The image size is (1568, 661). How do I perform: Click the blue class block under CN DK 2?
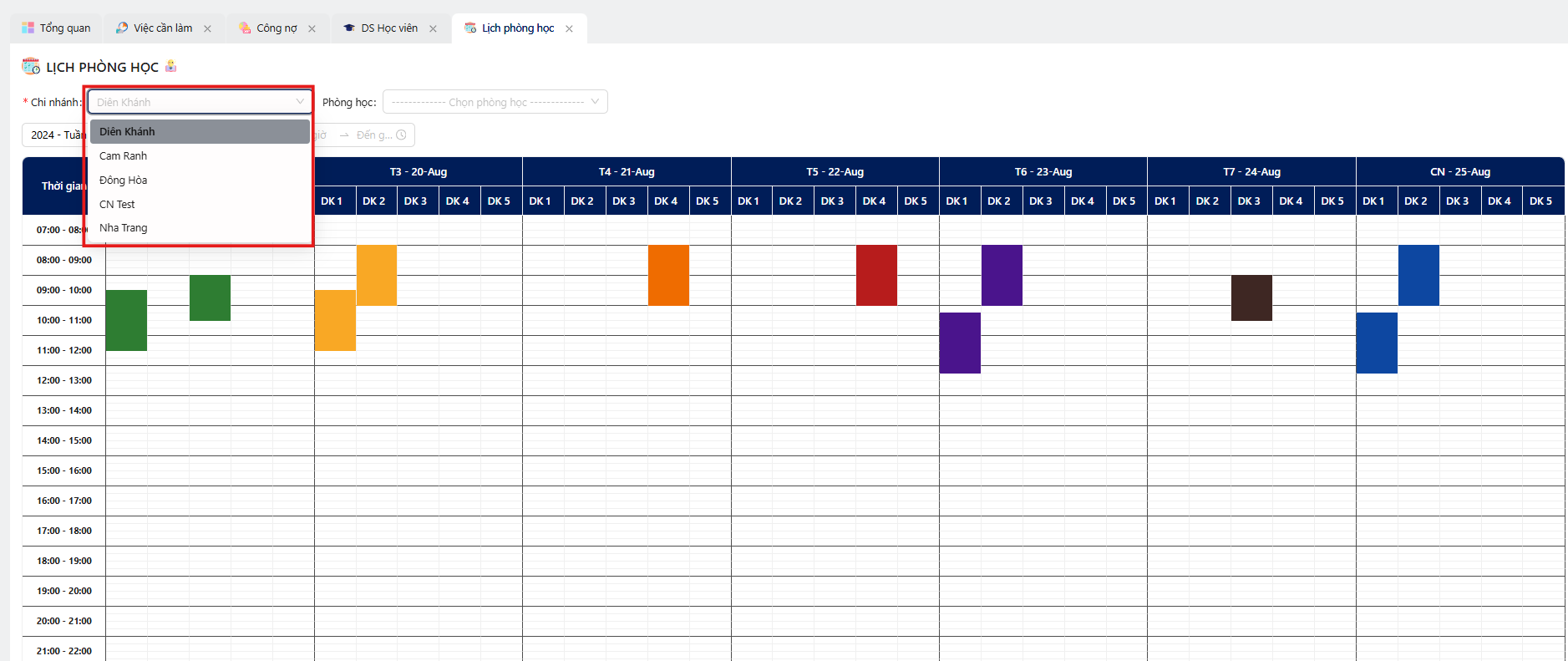(1418, 275)
